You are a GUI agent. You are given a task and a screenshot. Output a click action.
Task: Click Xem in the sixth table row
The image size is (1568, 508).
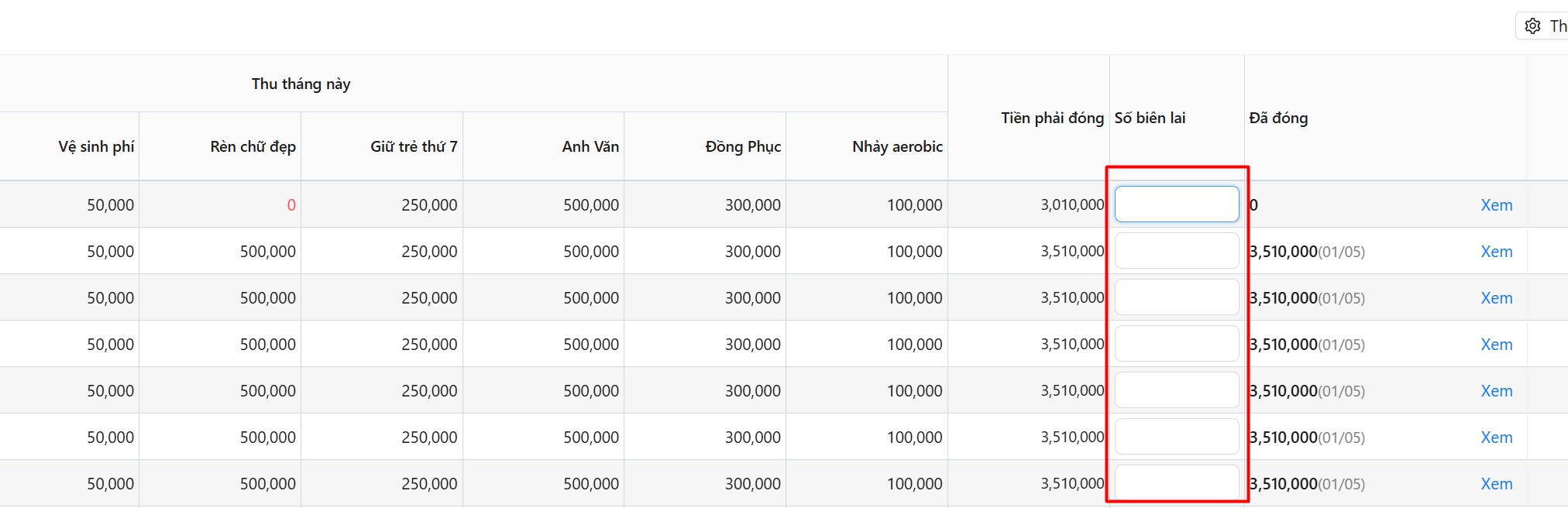click(x=1496, y=438)
